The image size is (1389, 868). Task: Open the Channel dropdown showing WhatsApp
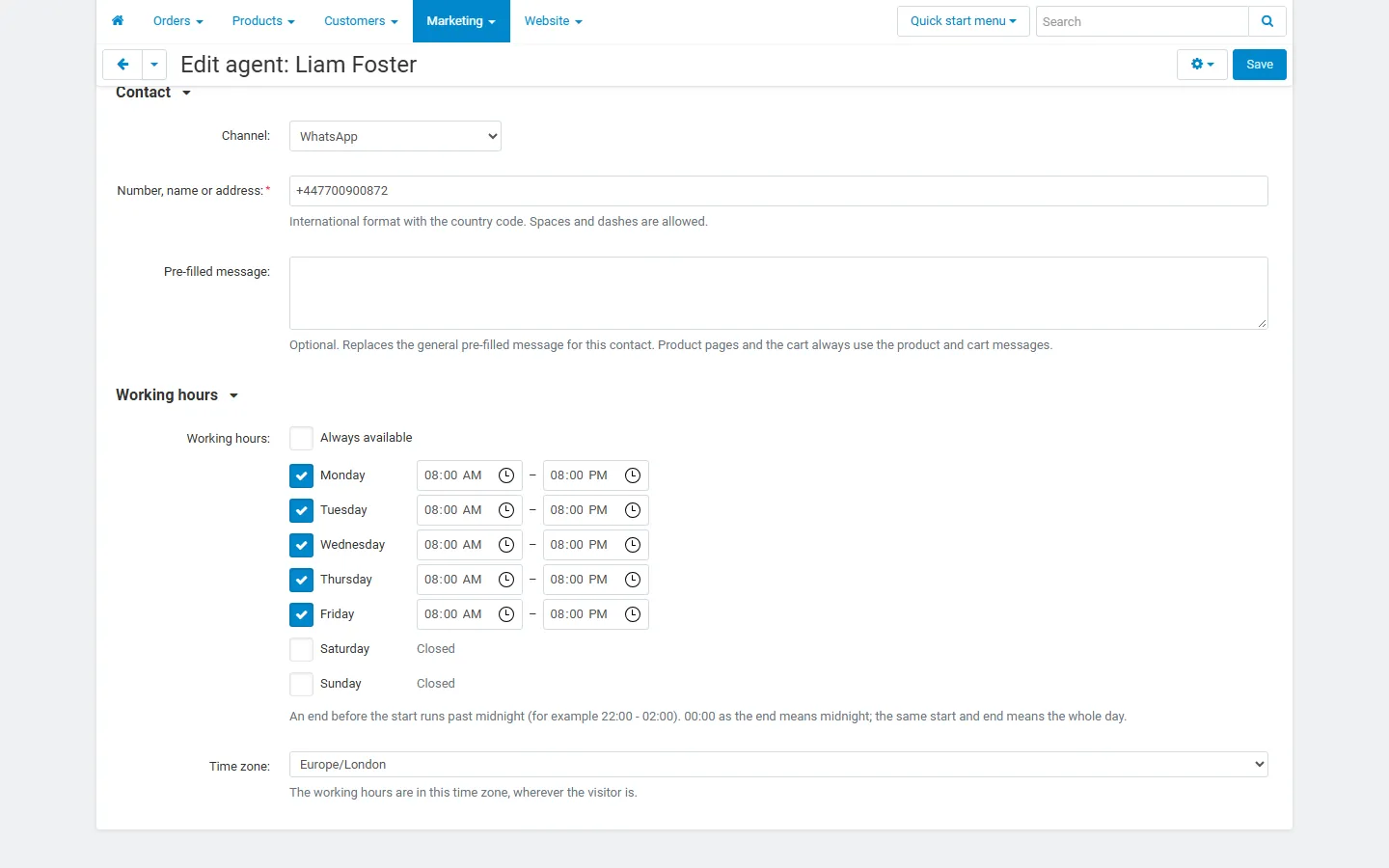tap(395, 136)
